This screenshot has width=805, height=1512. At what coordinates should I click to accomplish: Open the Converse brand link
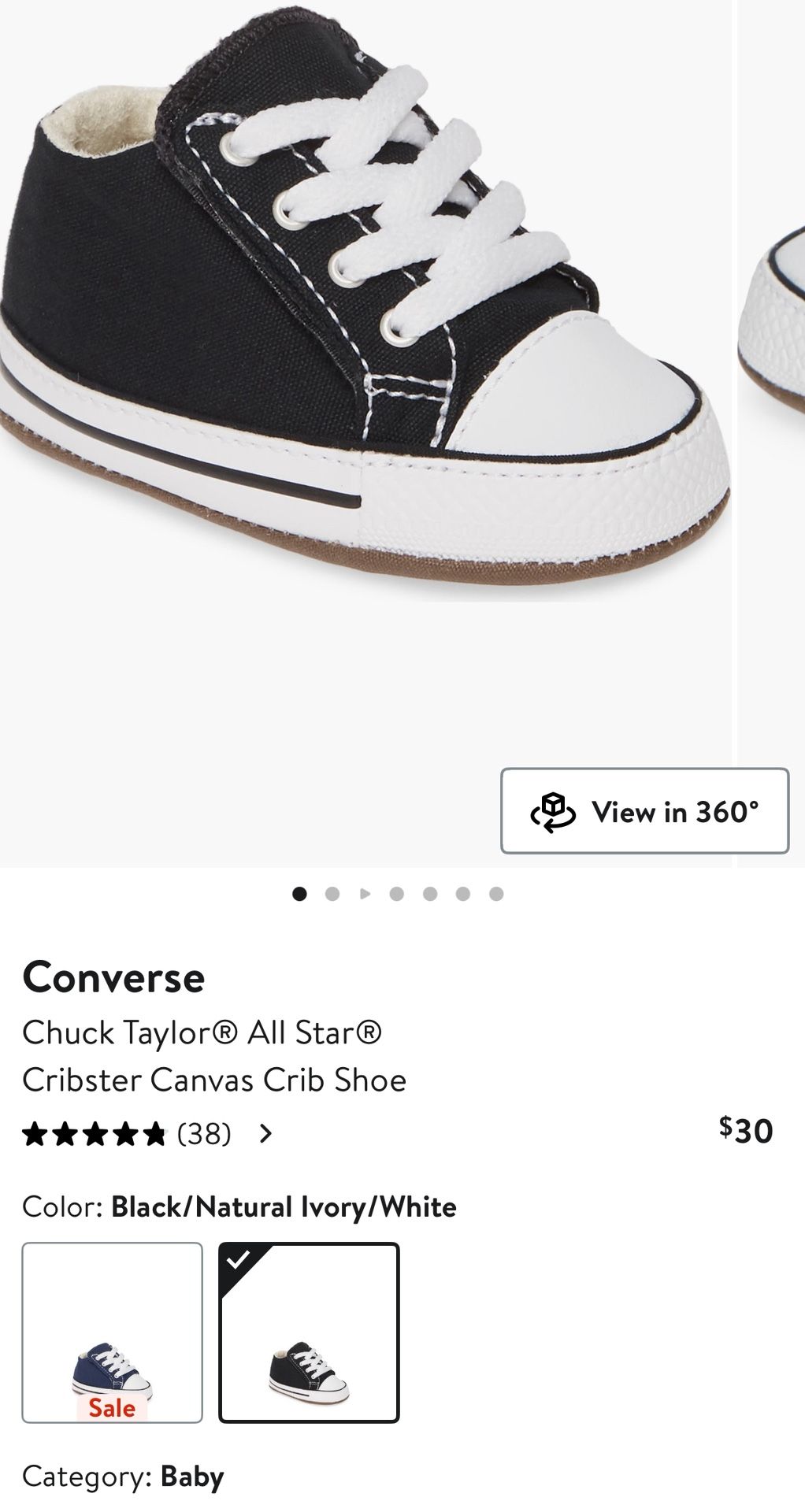point(113,978)
